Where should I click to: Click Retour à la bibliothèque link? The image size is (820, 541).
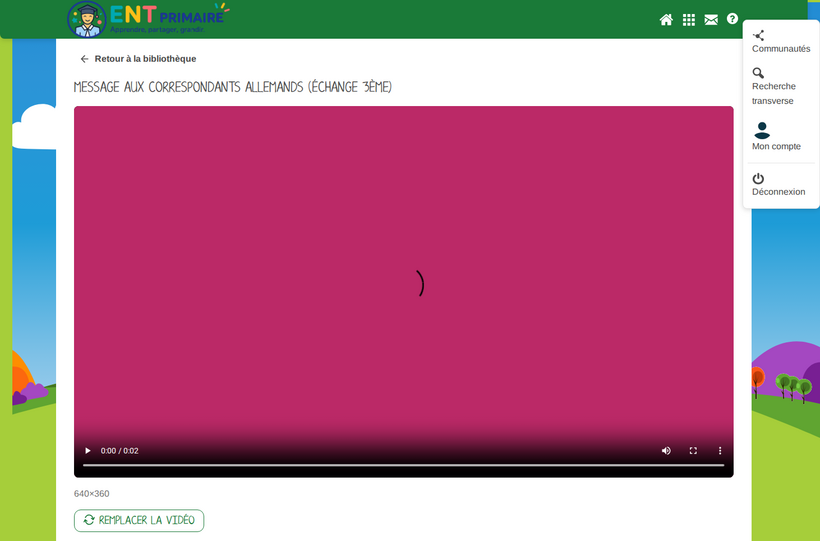(x=139, y=59)
